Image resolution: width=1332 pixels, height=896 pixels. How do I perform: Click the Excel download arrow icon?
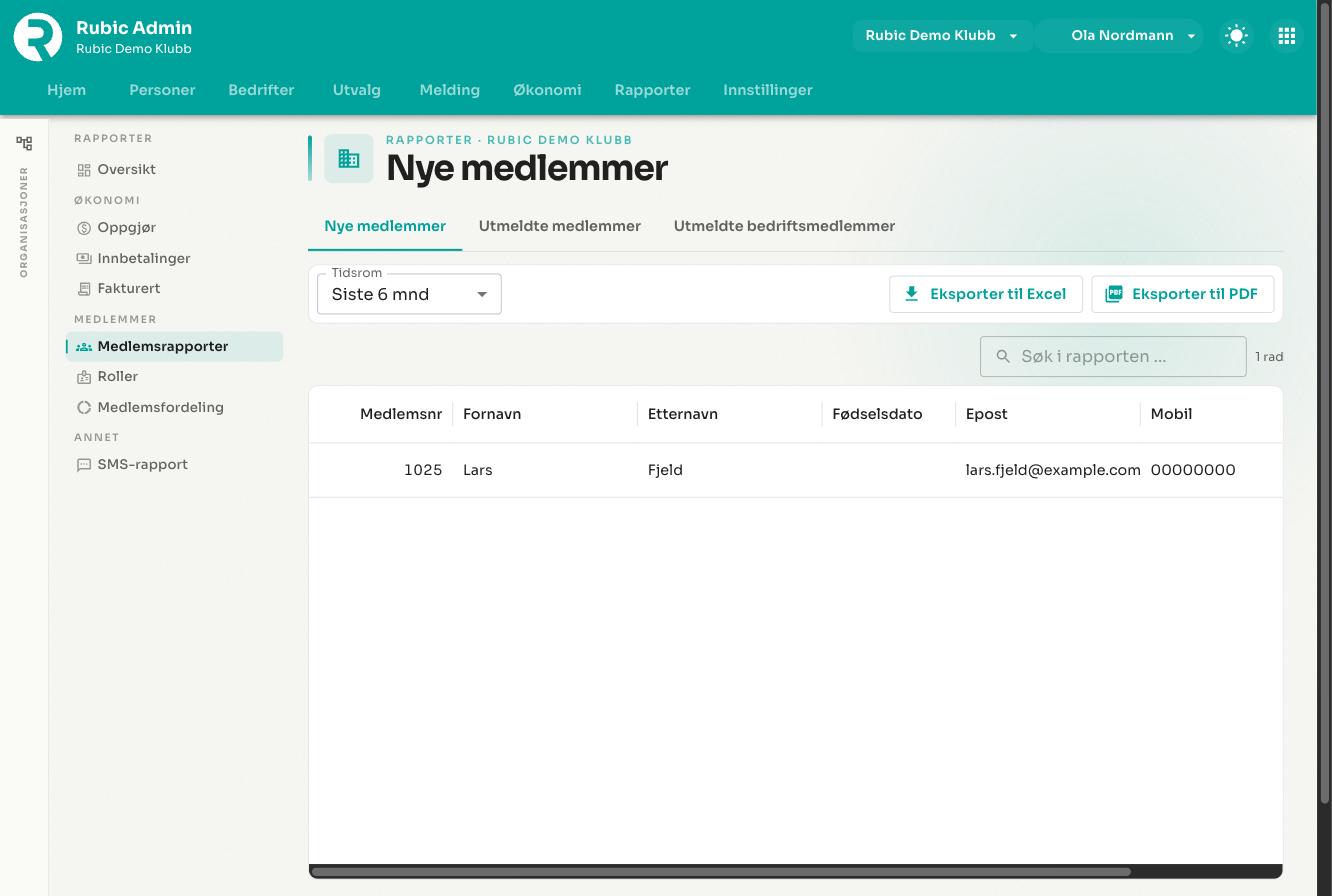coord(911,294)
